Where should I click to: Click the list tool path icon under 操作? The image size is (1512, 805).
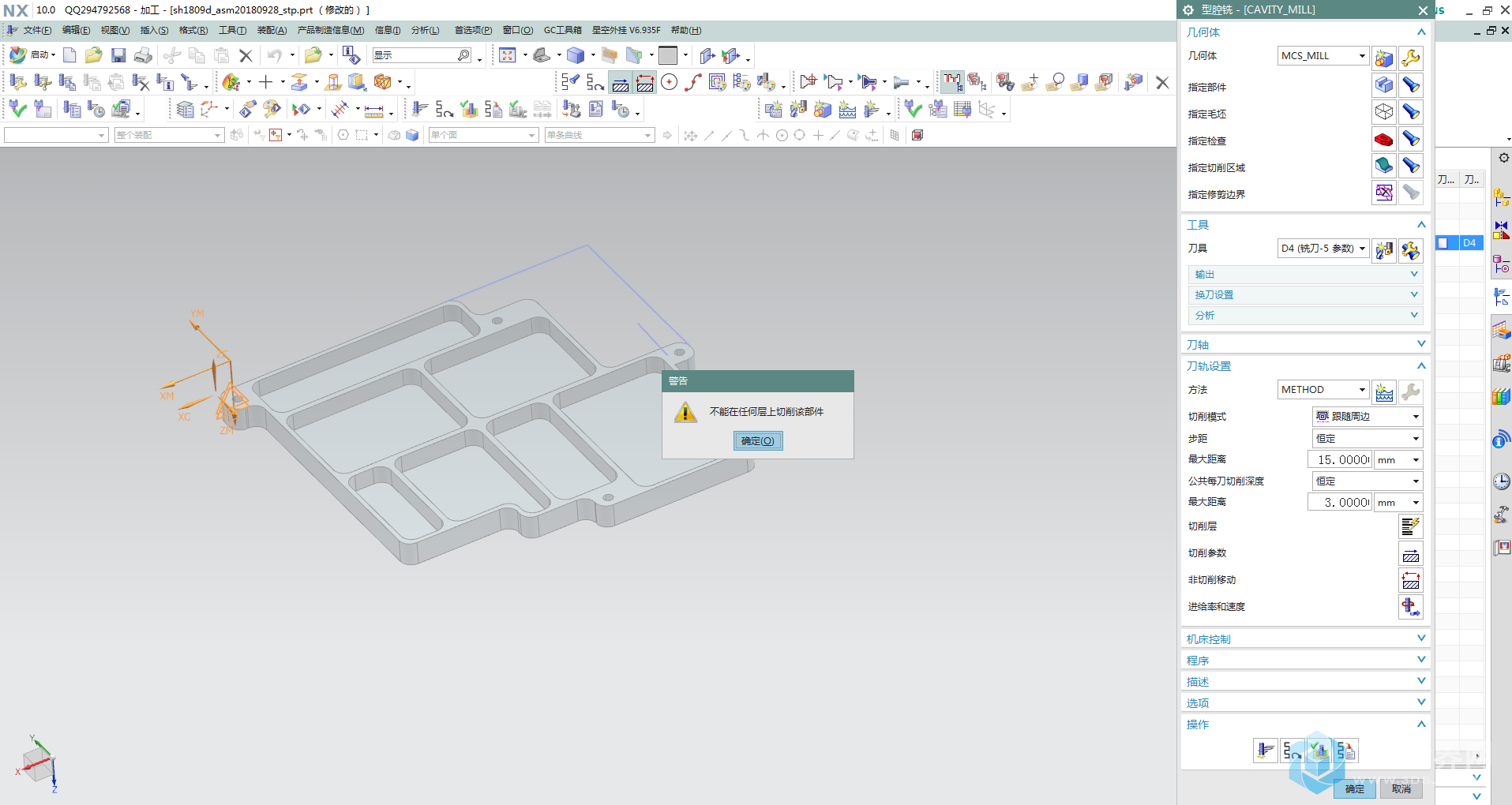click(x=1346, y=751)
